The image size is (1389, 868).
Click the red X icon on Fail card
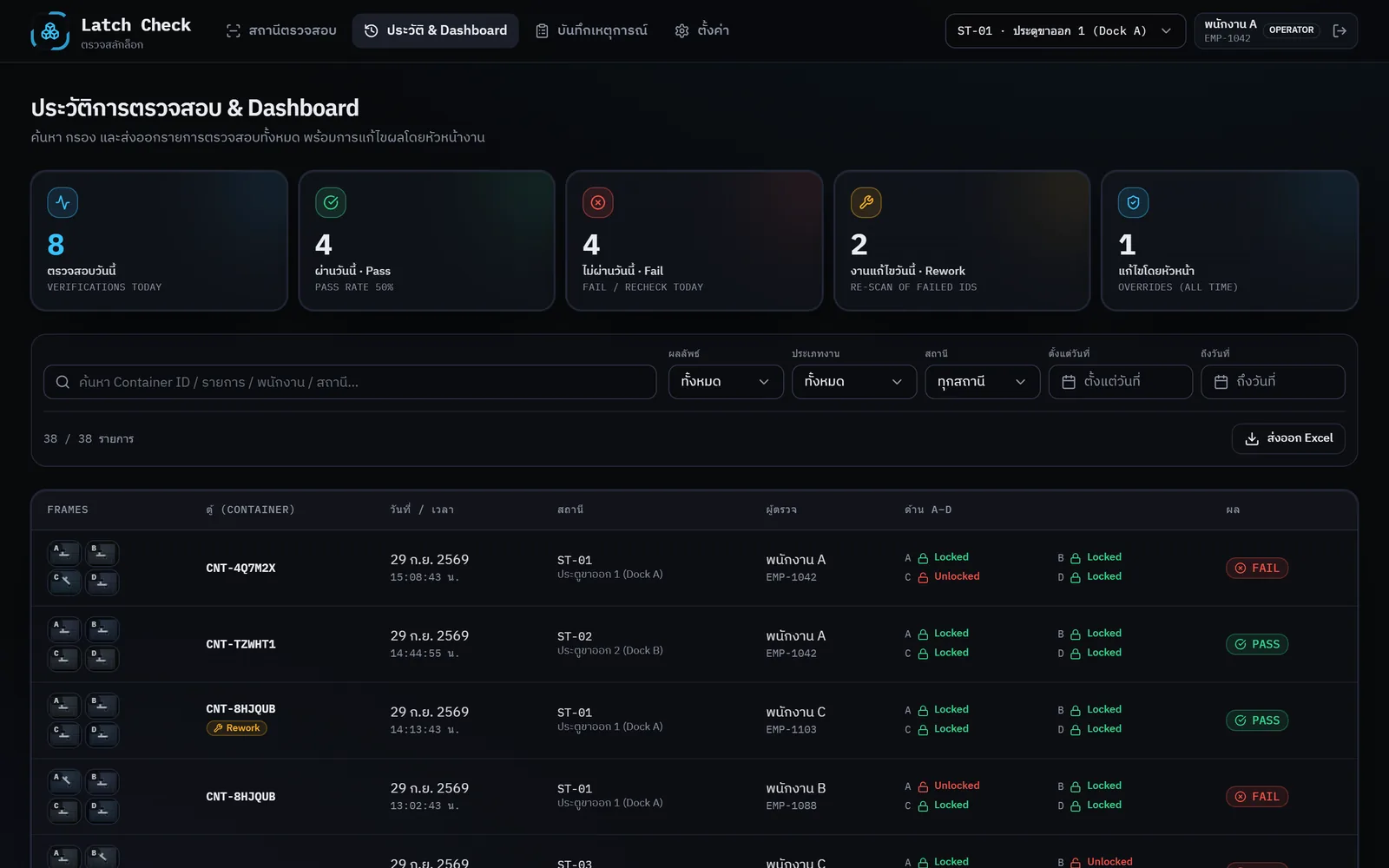click(x=598, y=202)
